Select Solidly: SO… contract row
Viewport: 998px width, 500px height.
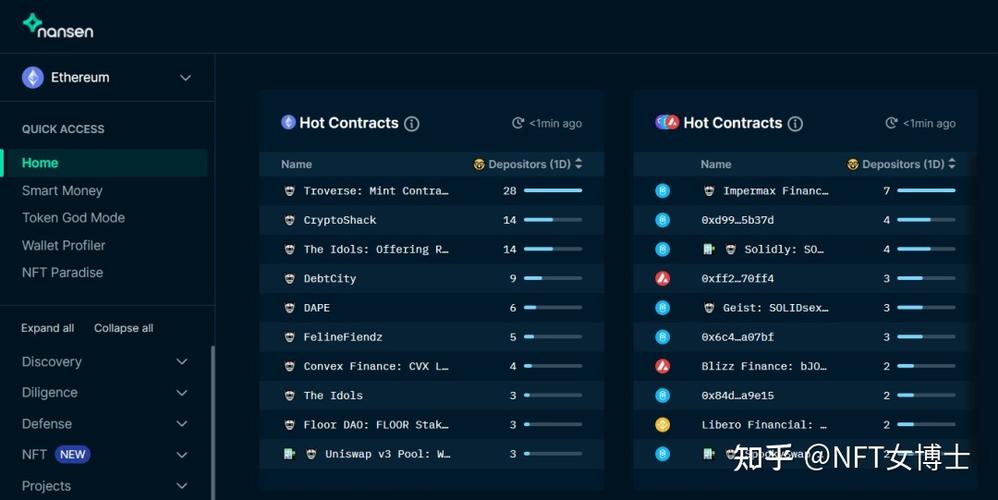806,249
